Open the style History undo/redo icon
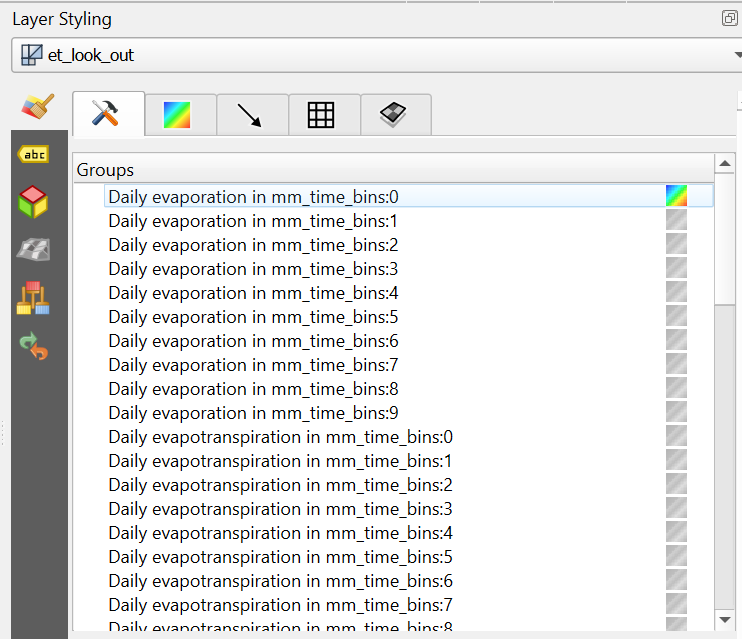This screenshot has width=742, height=639. click(34, 346)
